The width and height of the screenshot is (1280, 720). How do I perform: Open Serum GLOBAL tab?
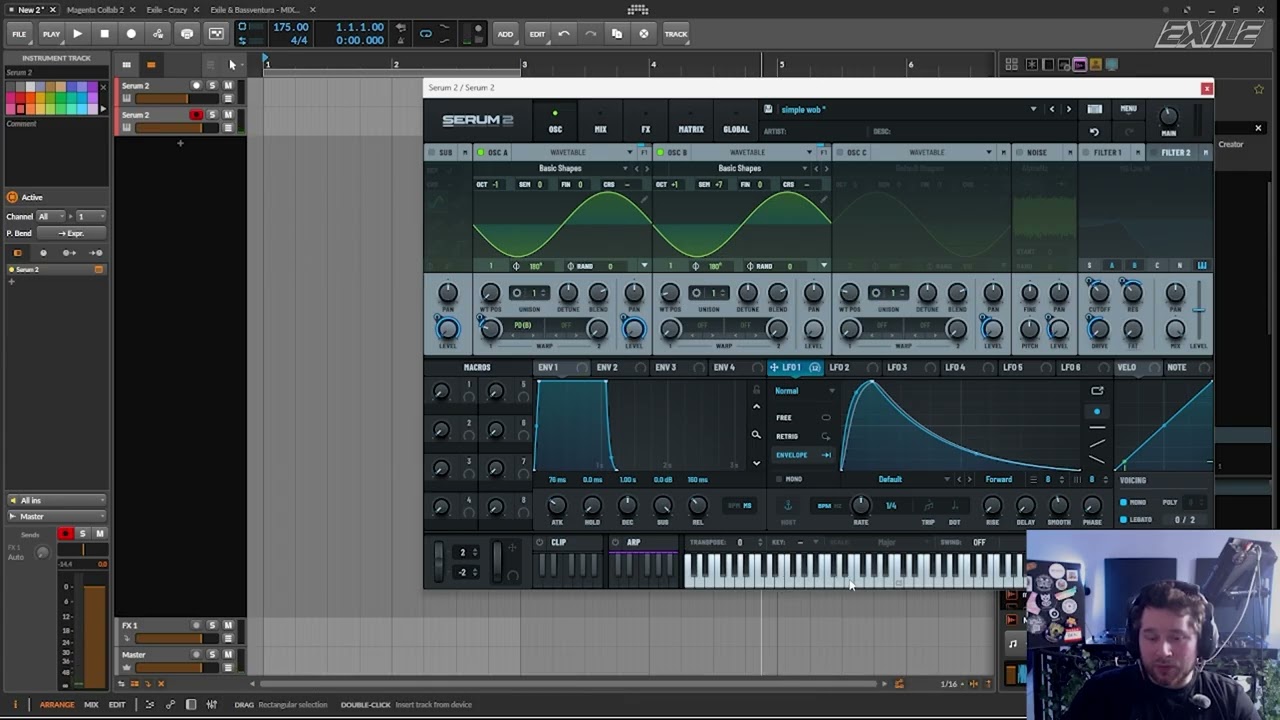(736, 123)
